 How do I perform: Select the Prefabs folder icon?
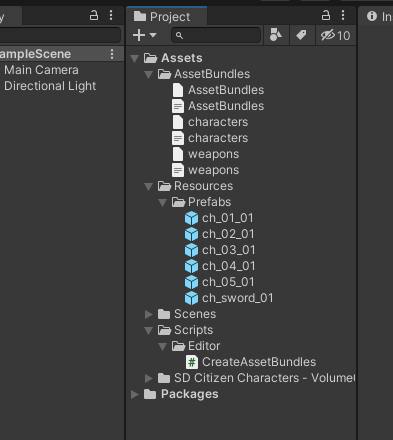(x=178, y=202)
